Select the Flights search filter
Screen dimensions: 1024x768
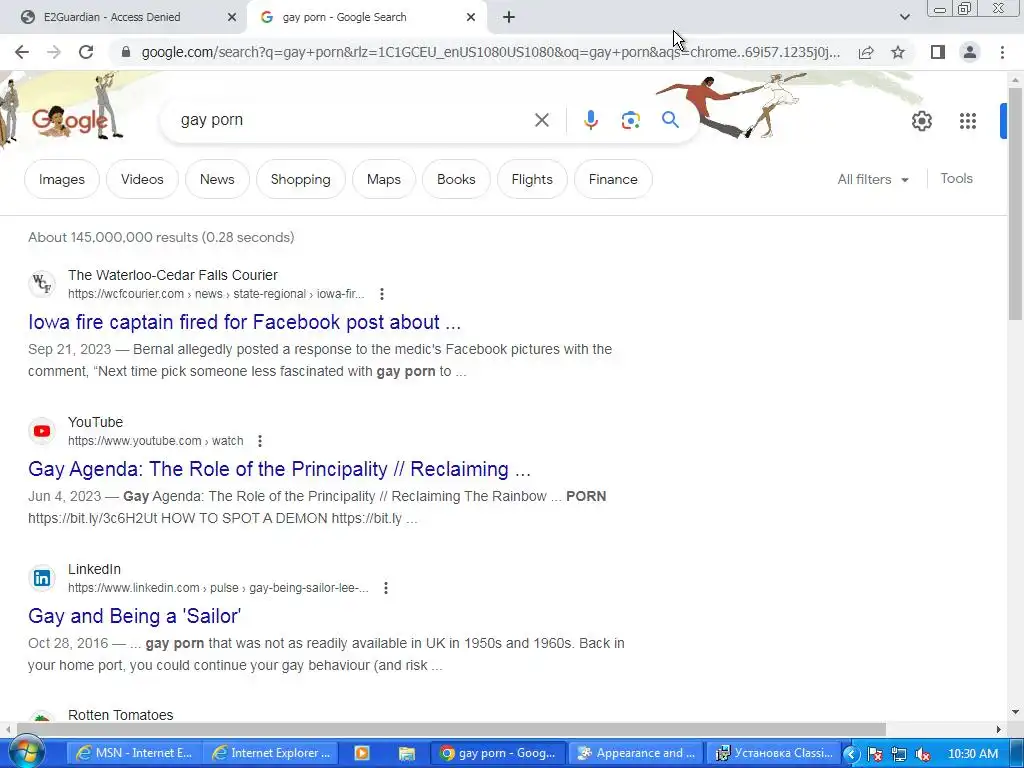tap(532, 179)
